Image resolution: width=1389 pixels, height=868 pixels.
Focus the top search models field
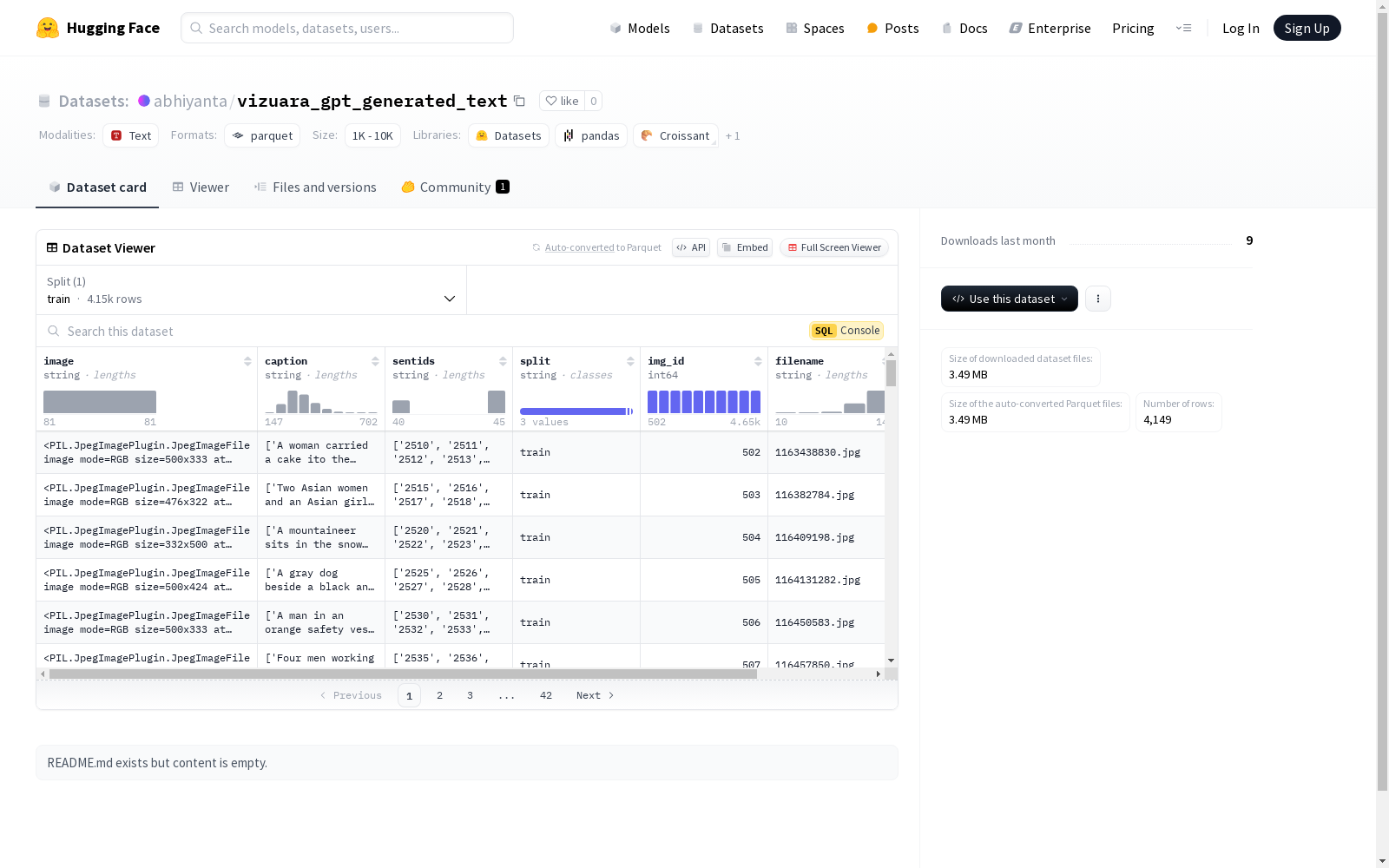coord(347,28)
